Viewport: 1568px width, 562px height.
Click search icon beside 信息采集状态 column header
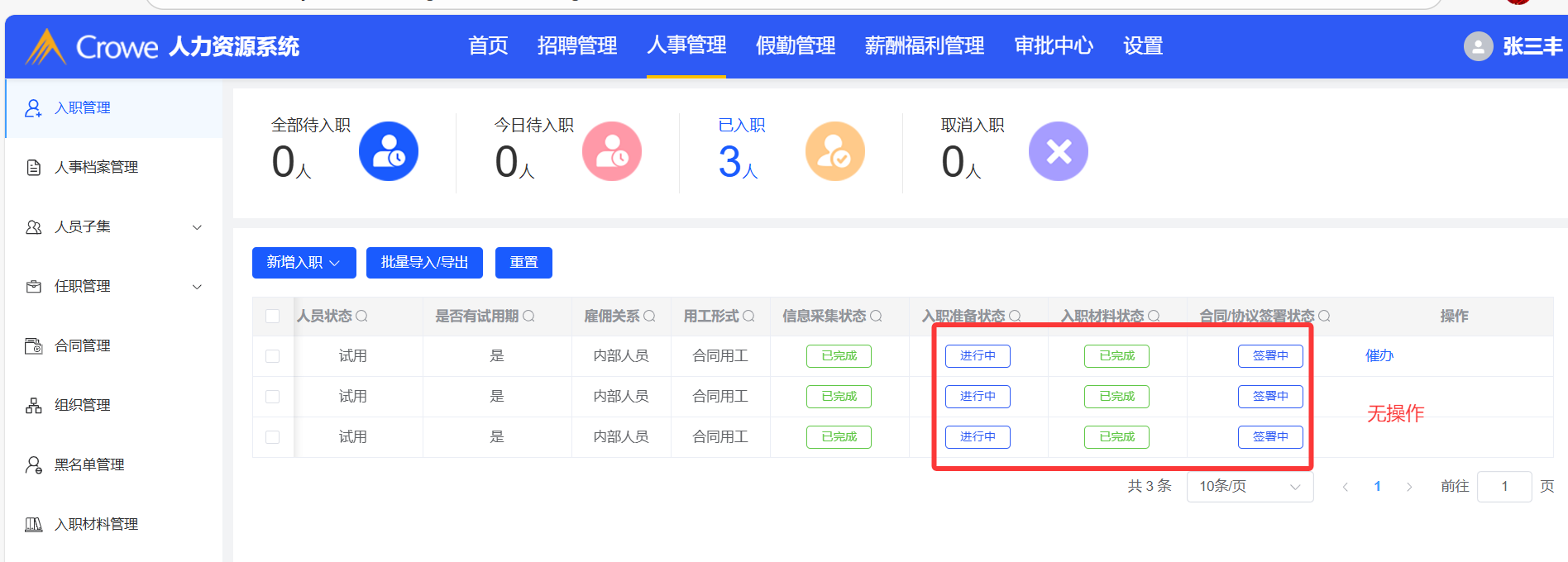click(877, 316)
